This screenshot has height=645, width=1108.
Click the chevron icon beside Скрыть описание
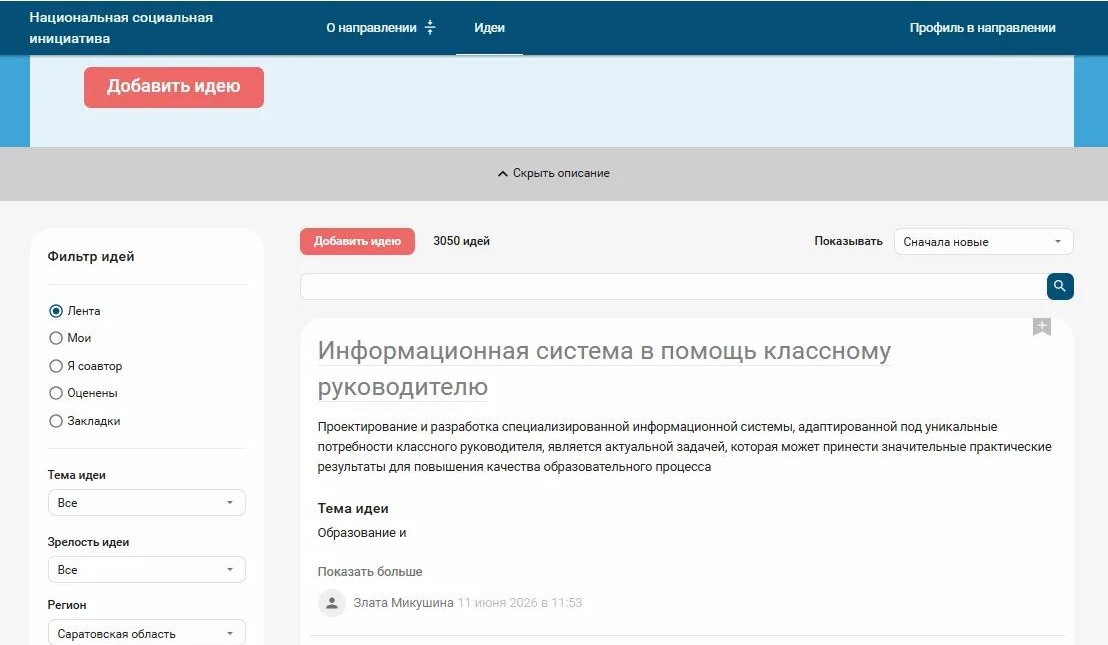(502, 173)
